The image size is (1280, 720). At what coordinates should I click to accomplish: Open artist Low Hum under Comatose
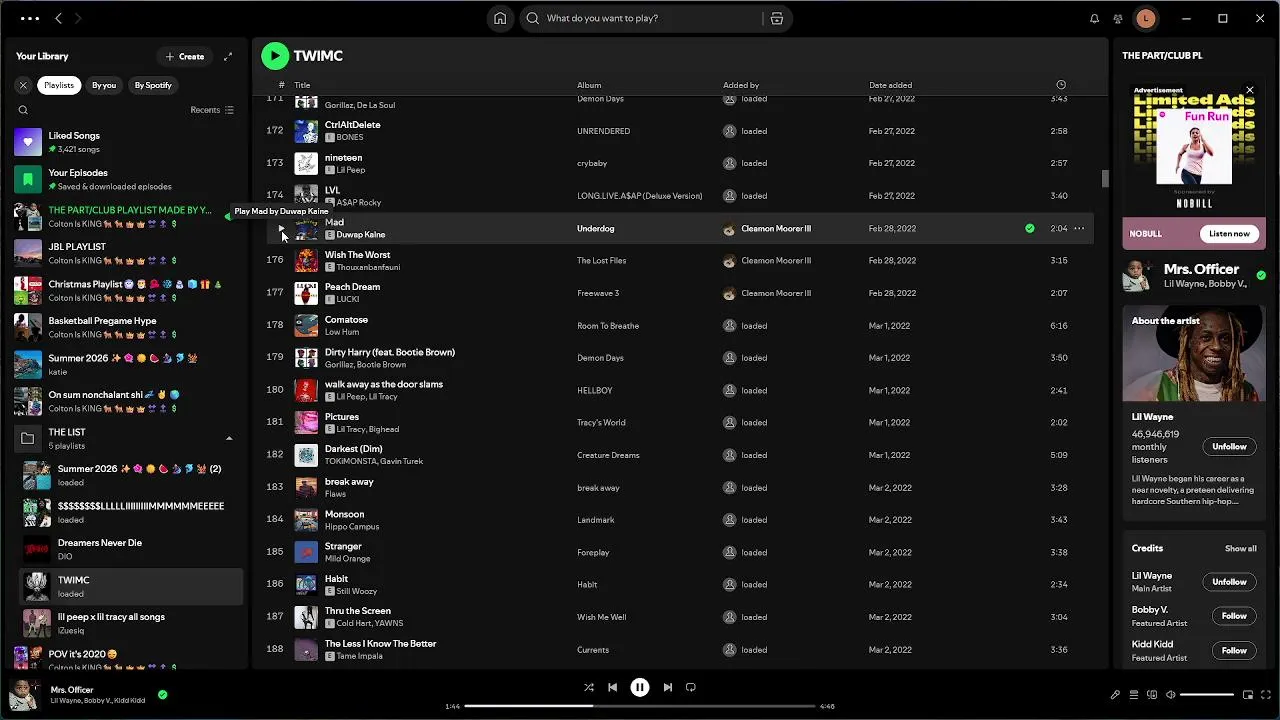click(x=342, y=332)
